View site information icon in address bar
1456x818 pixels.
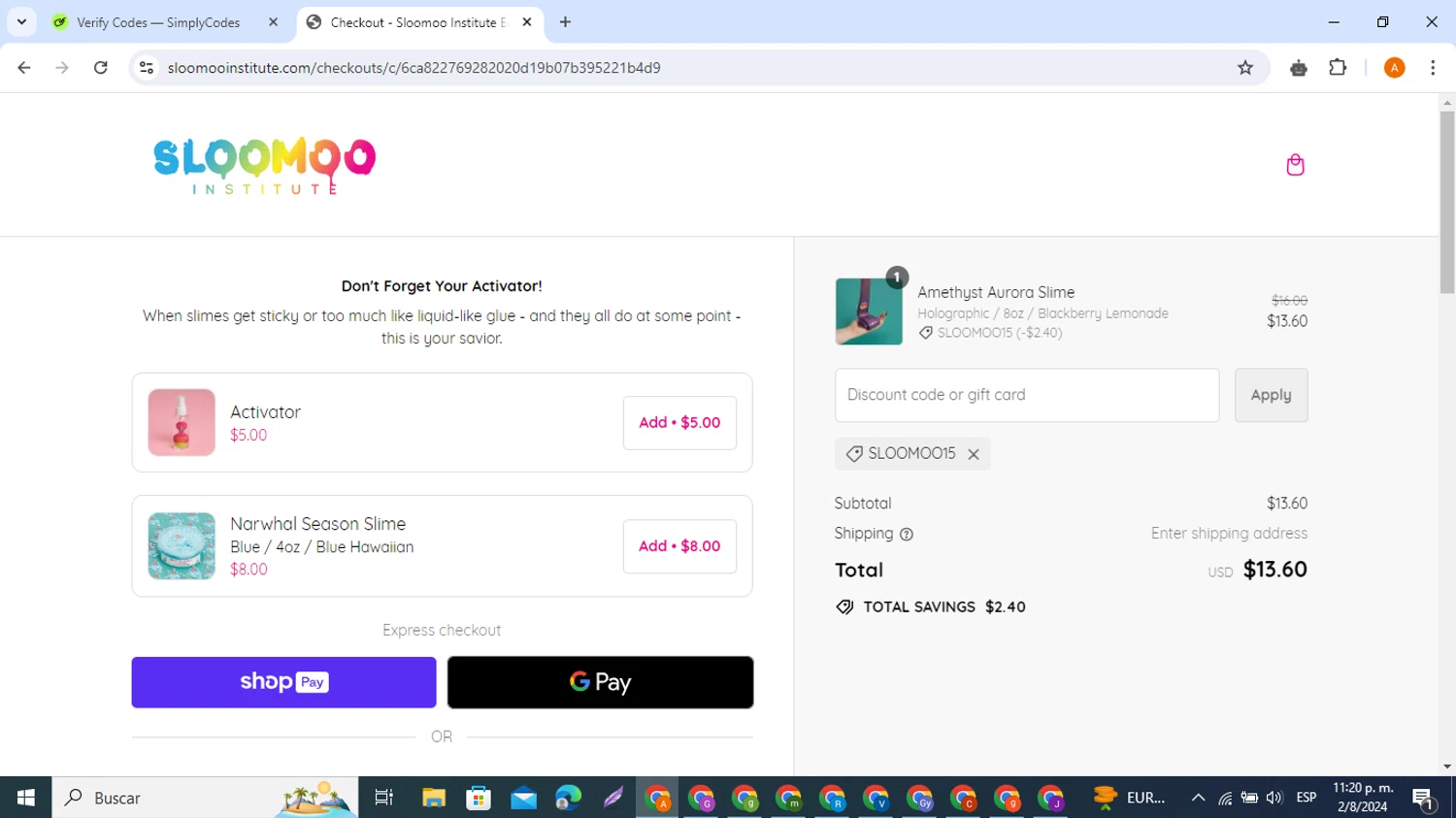pos(147,68)
